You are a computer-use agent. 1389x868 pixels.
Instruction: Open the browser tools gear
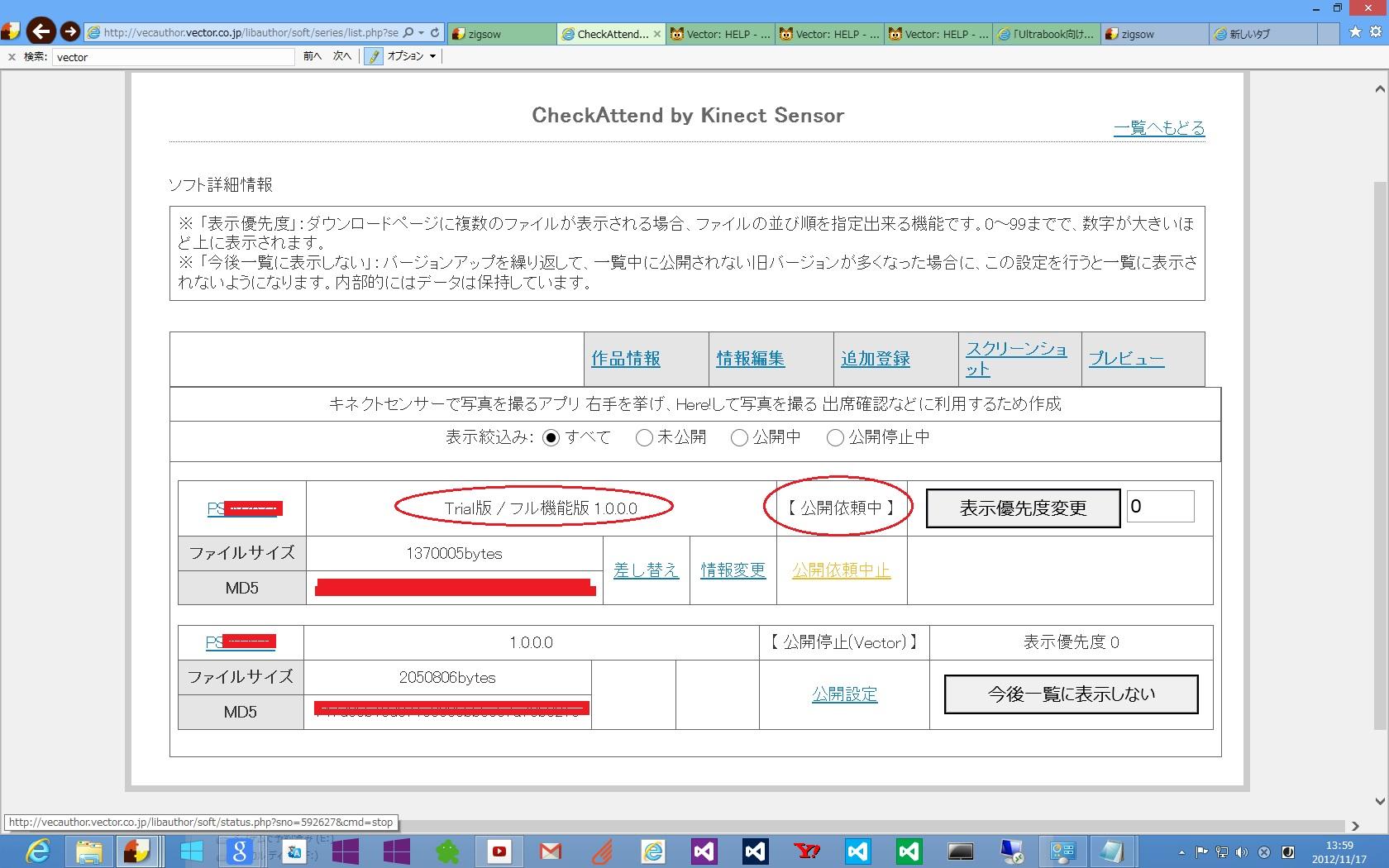pos(1376,32)
